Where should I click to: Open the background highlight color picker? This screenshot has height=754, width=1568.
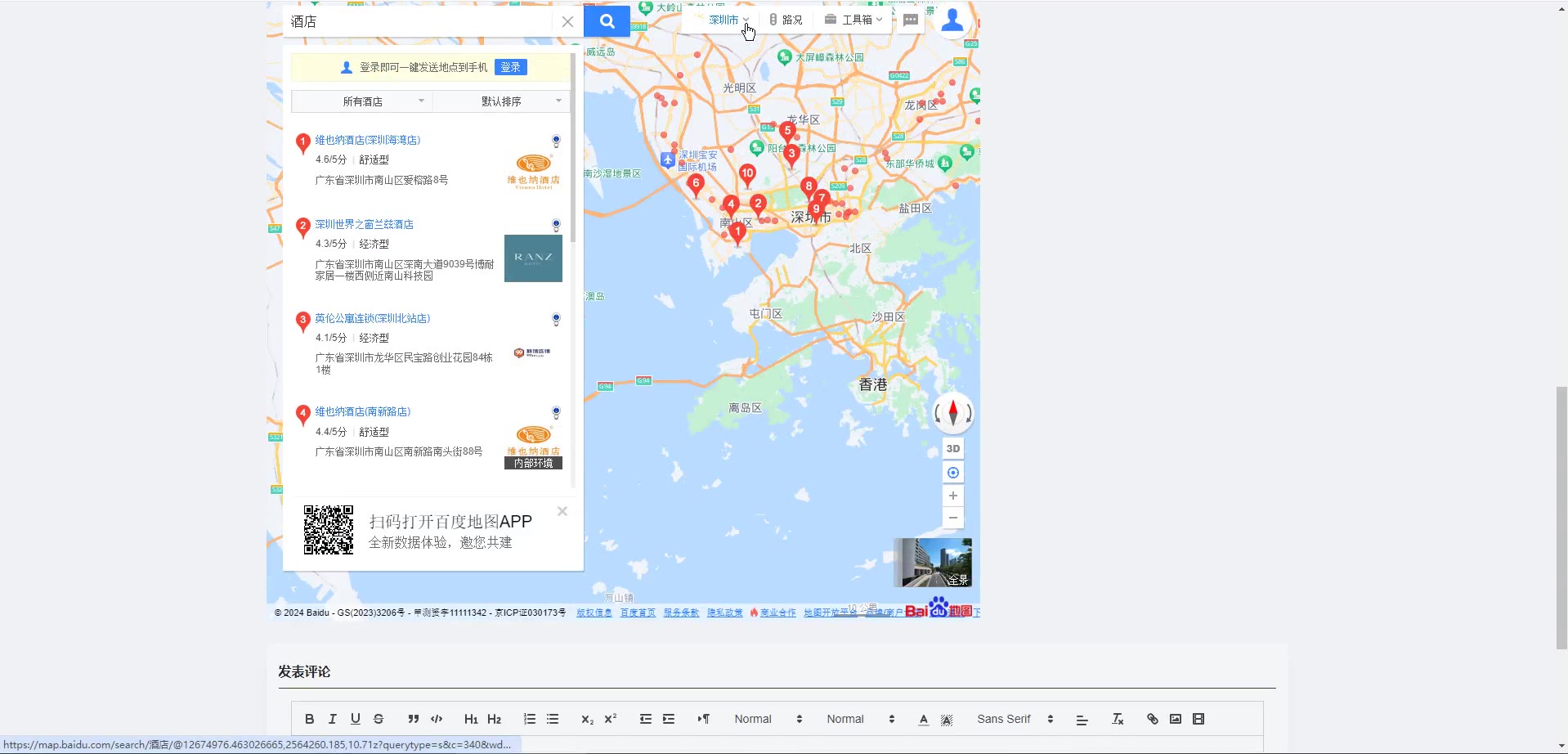click(947, 719)
